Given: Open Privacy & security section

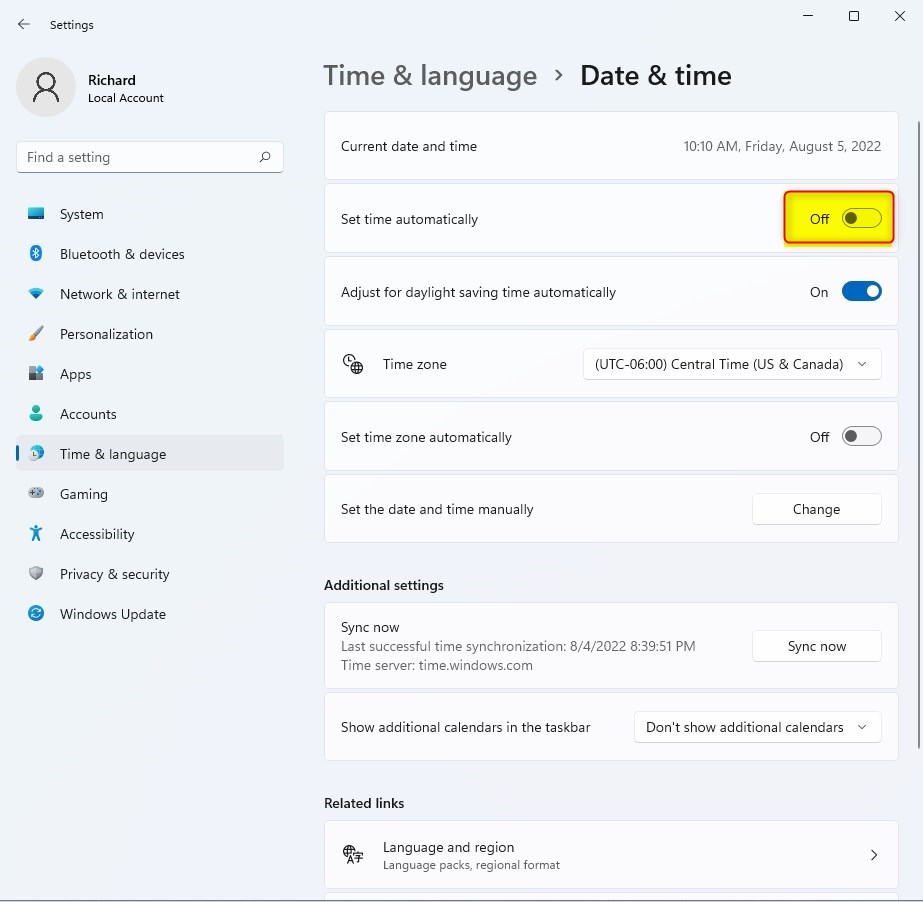Looking at the screenshot, I should pyautogui.click(x=150, y=574).
